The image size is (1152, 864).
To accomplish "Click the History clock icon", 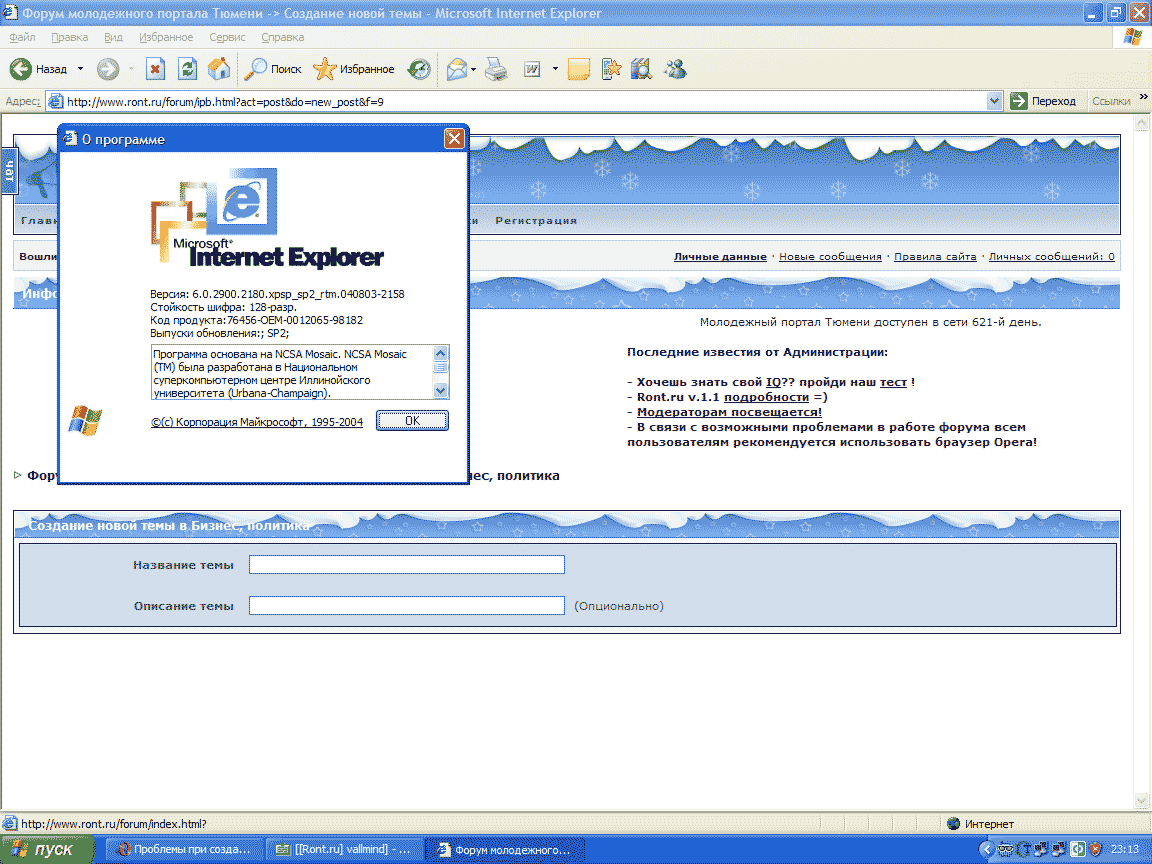I will pyautogui.click(x=419, y=69).
